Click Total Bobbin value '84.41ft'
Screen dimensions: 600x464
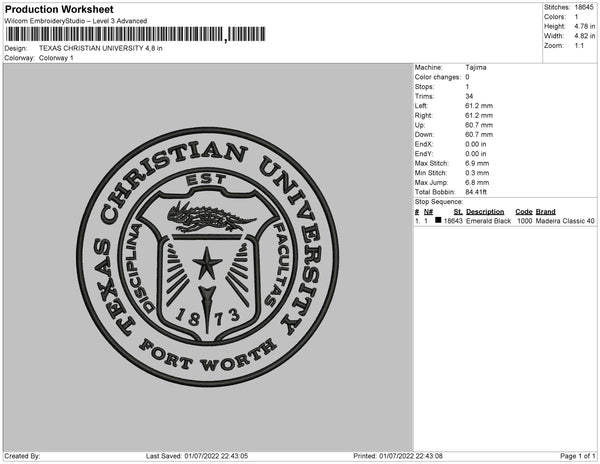476,192
